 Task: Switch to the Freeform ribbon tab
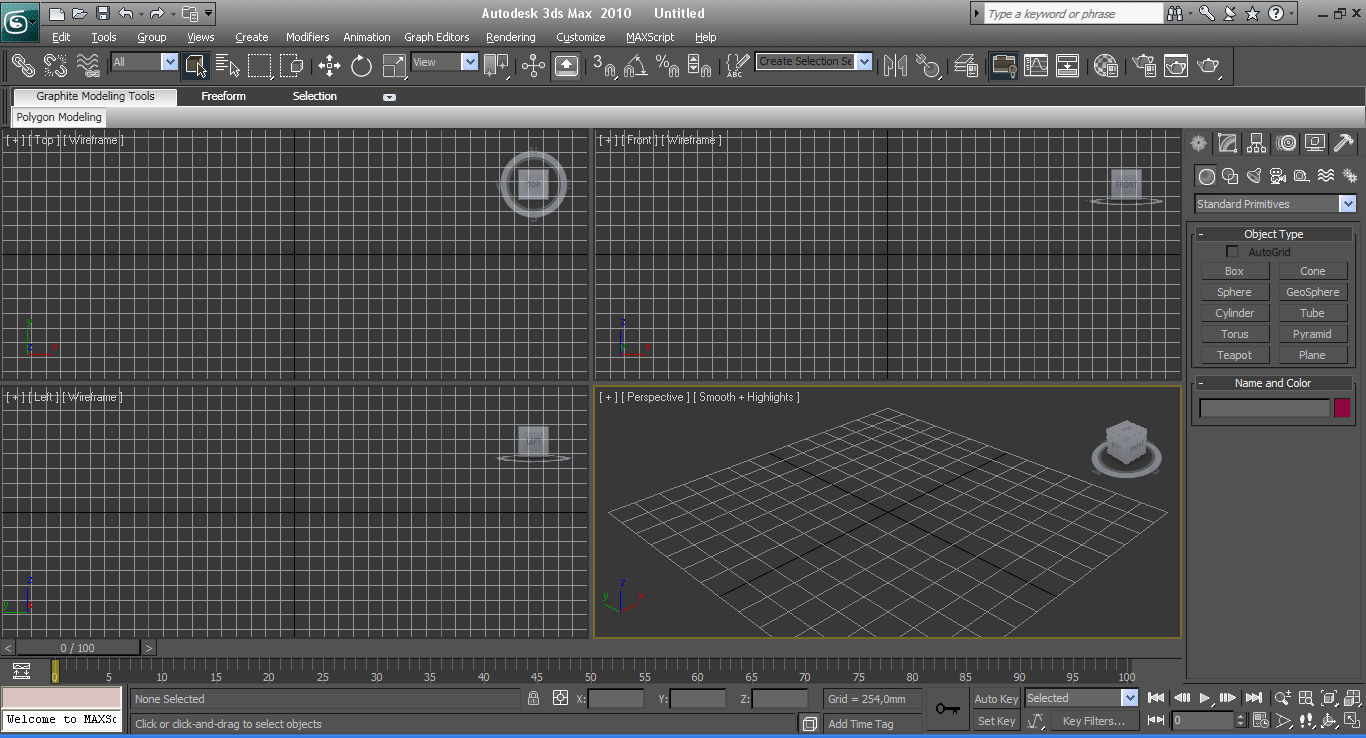223,96
